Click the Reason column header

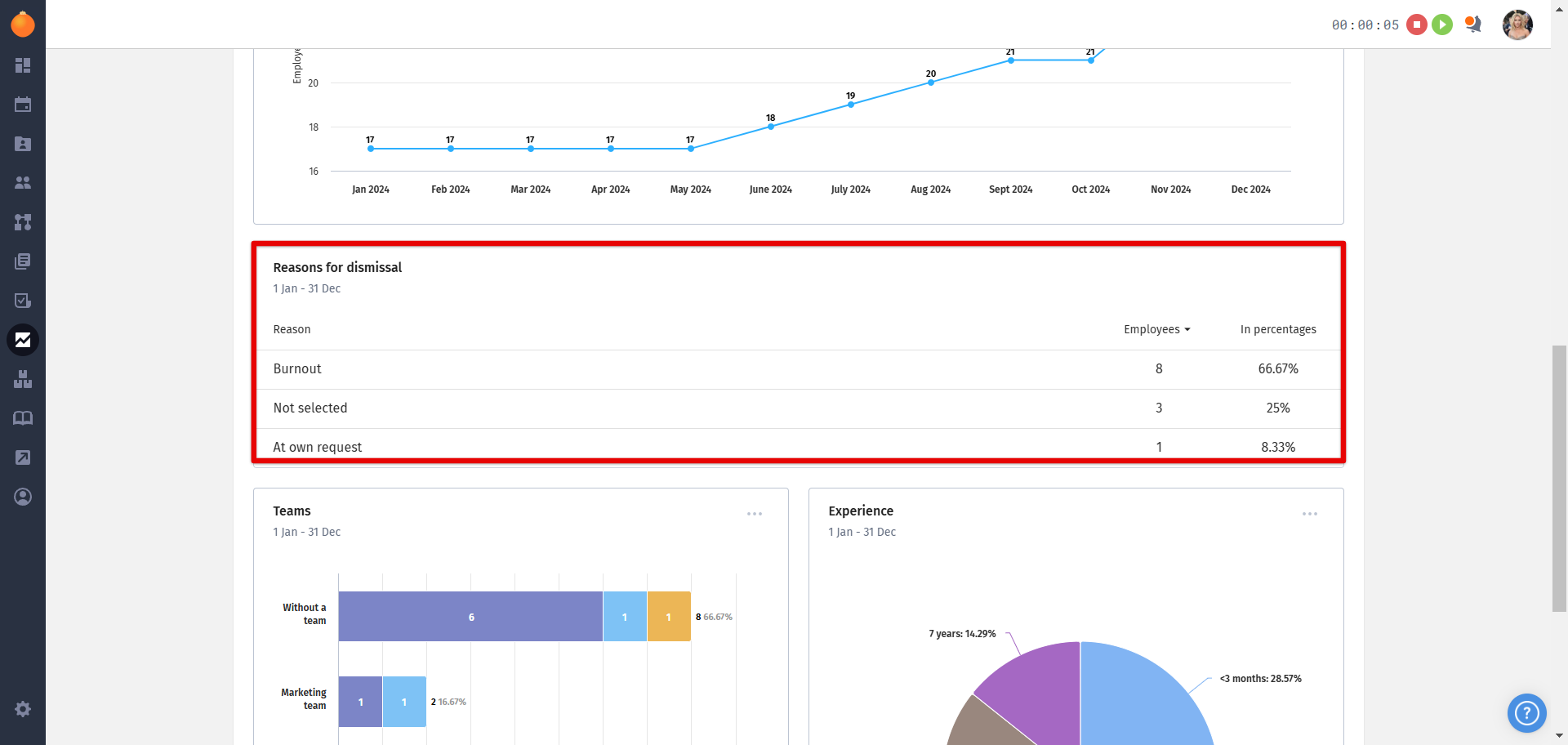[292, 329]
